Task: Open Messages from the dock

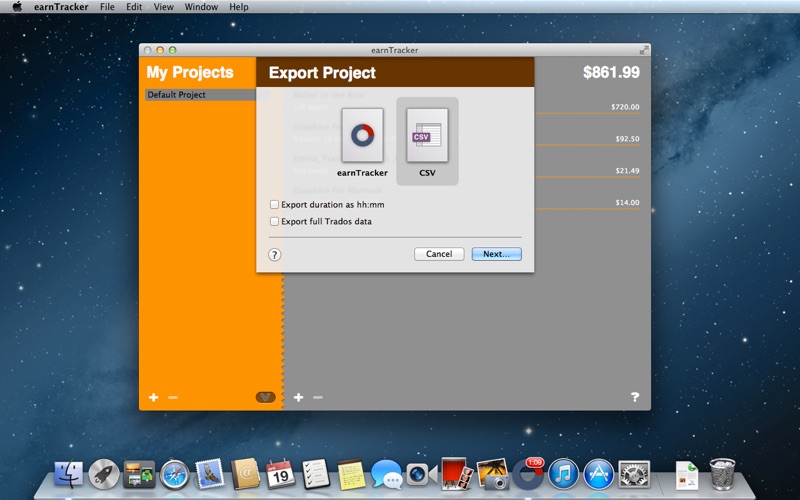Action: [386, 474]
